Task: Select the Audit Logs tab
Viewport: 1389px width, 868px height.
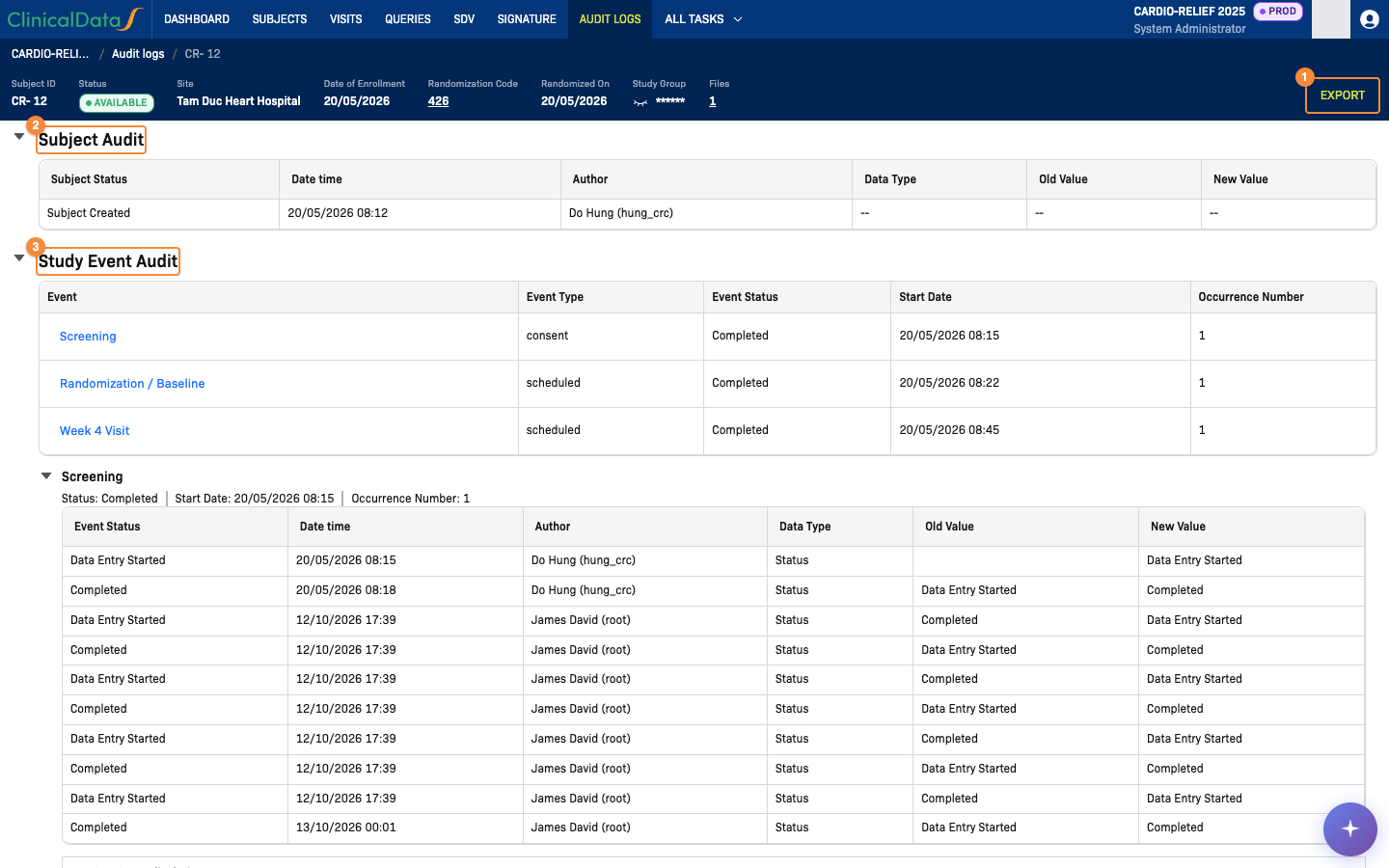Action: pos(610,19)
